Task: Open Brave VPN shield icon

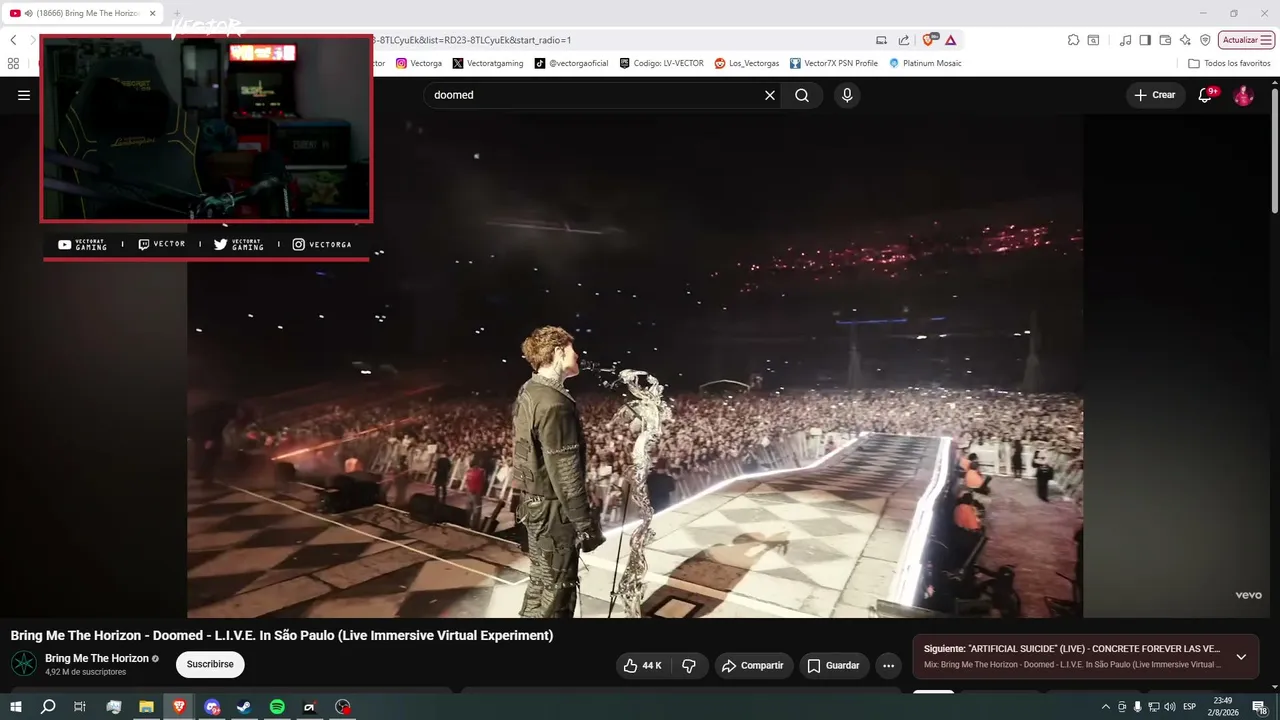Action: coord(1205,40)
